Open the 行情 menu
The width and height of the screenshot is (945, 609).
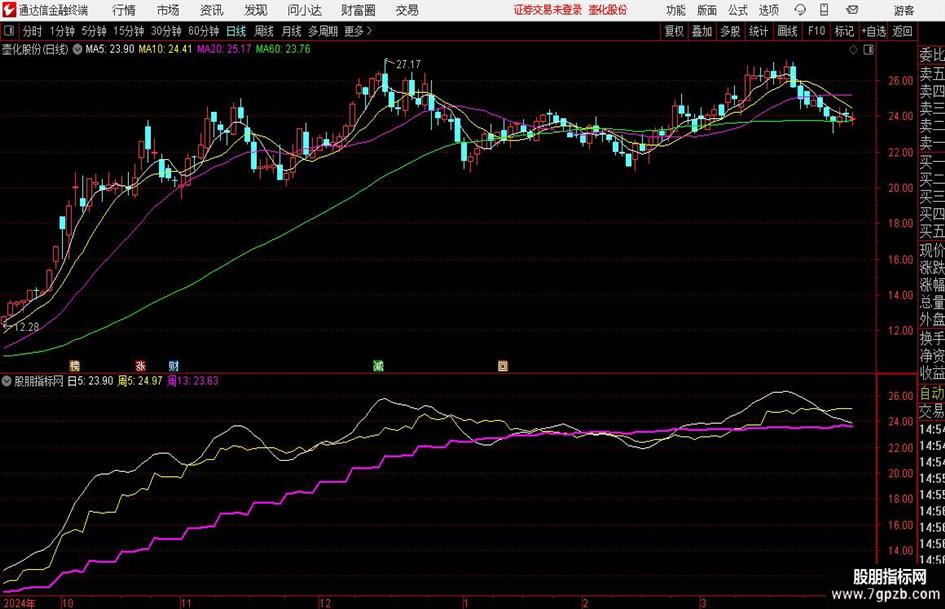click(124, 10)
